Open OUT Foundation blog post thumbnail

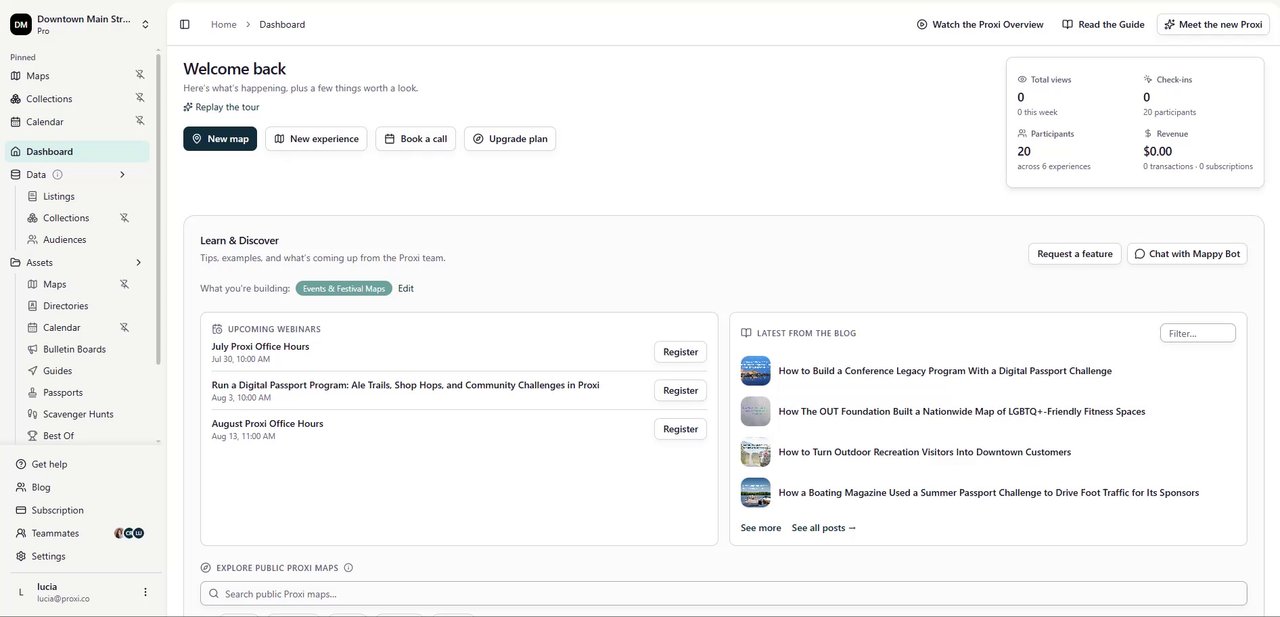tap(756, 411)
